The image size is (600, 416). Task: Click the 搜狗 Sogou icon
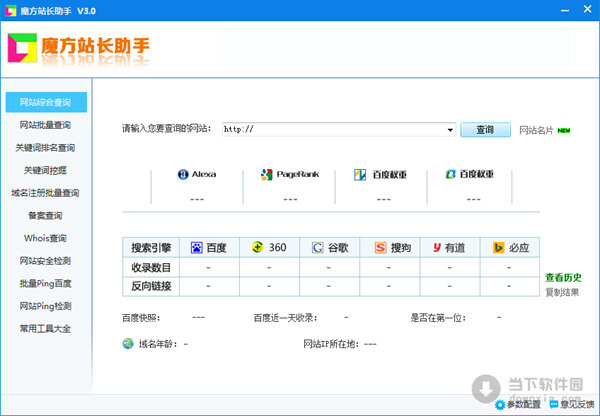click(x=380, y=248)
